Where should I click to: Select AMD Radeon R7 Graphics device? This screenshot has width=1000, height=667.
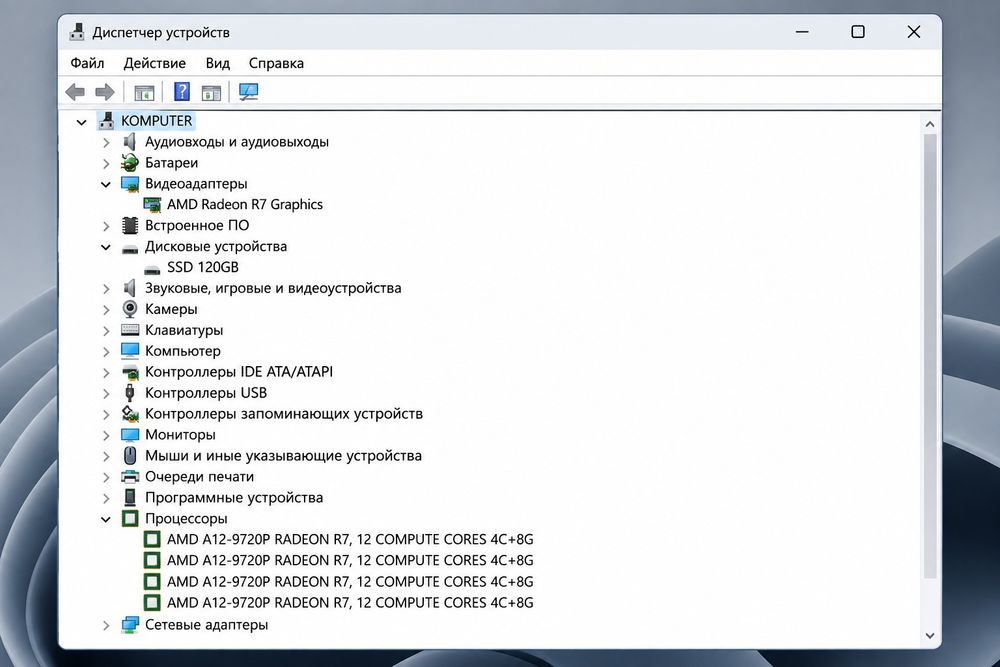click(x=245, y=204)
